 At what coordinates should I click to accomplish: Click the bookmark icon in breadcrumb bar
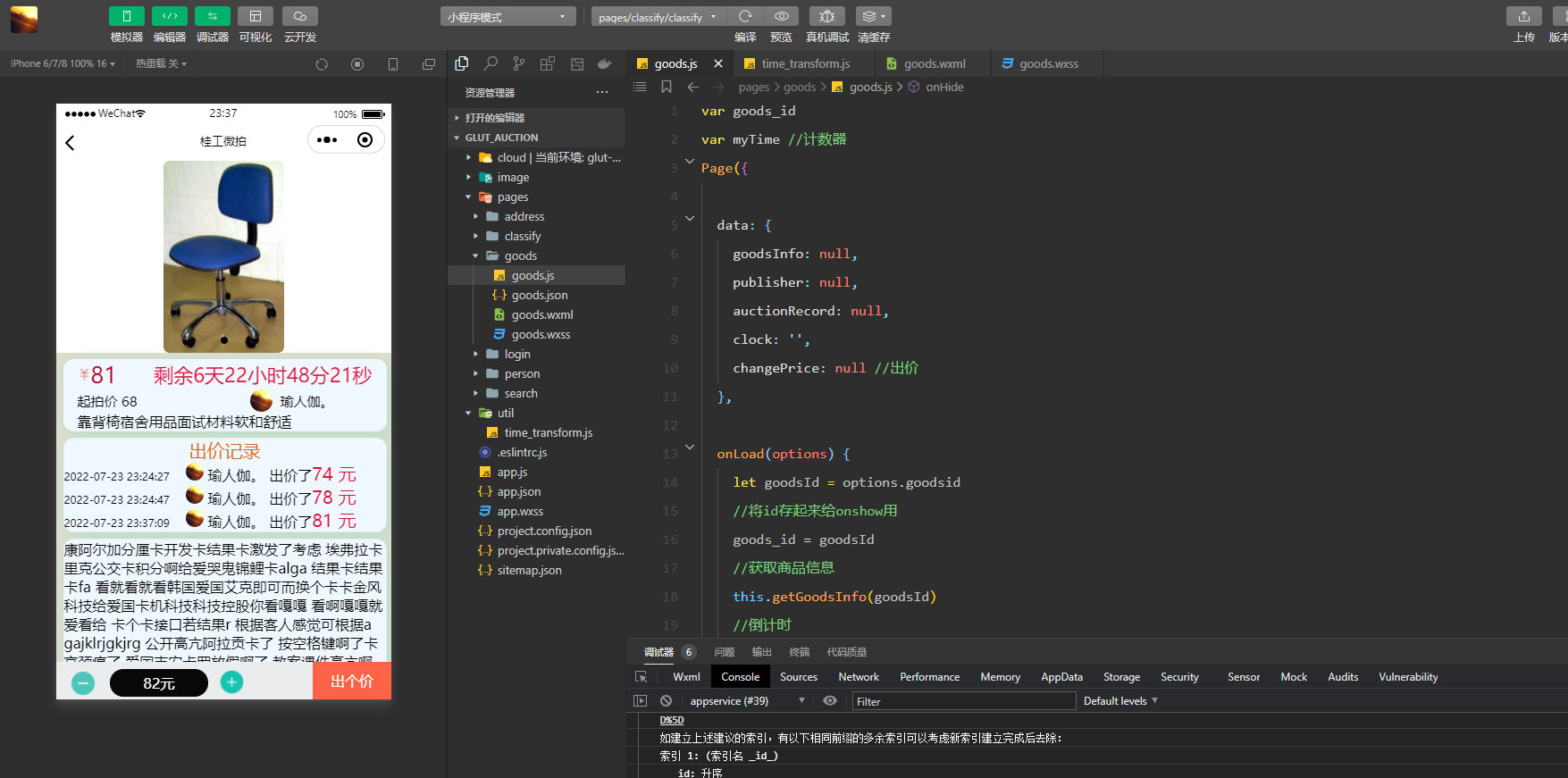(x=666, y=87)
